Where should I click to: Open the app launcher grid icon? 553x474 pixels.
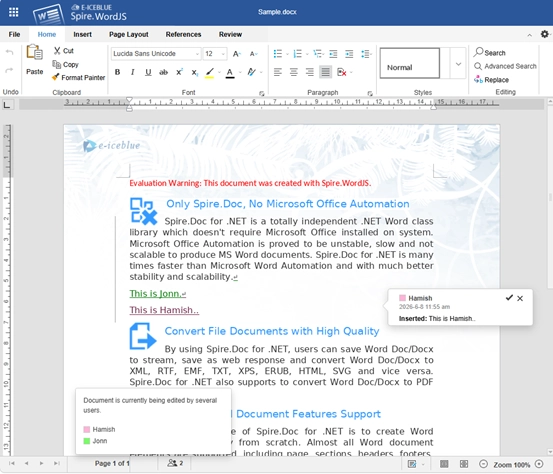[13, 12]
